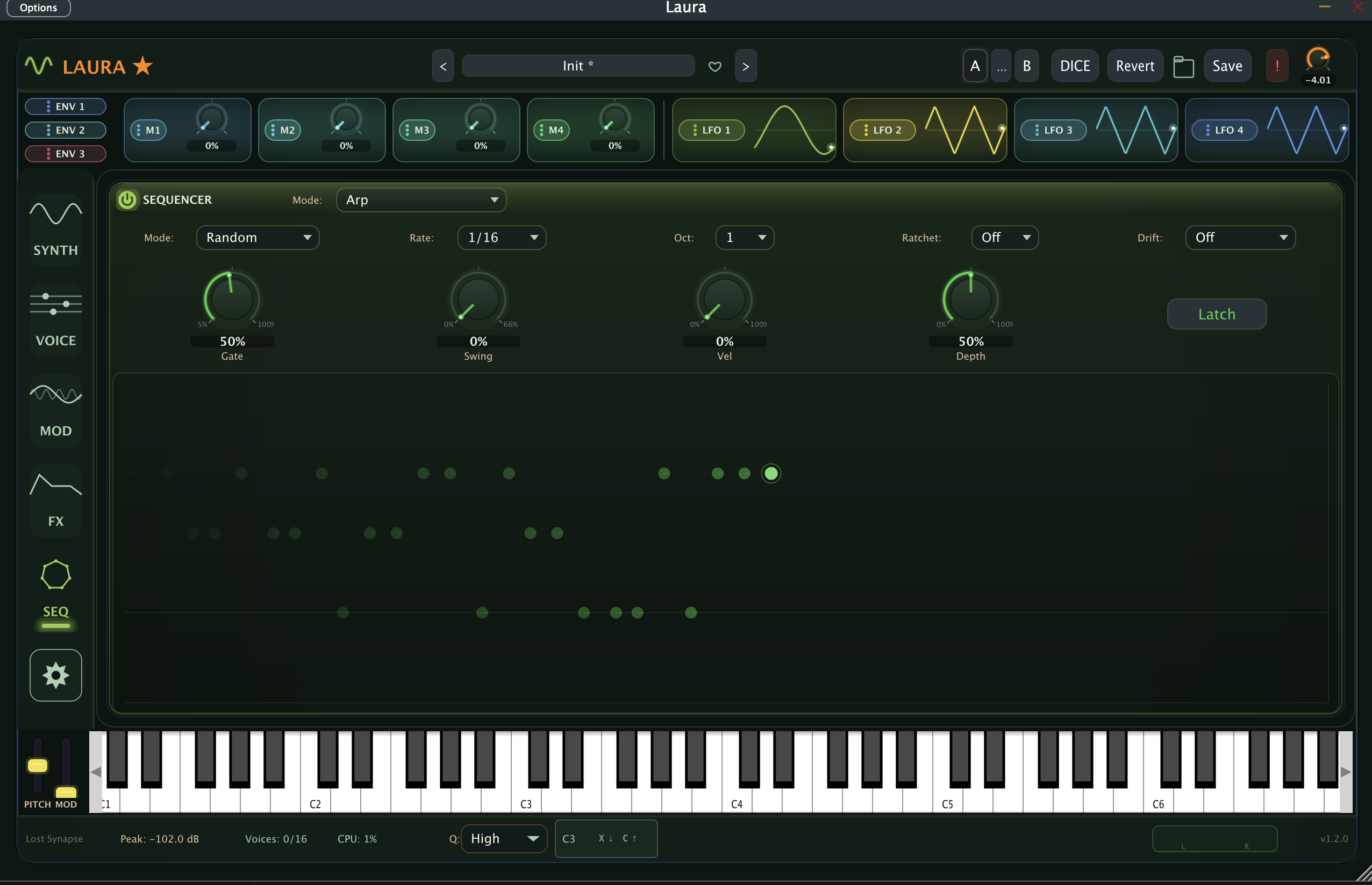Screen dimensions: 1372x885
Task: Click the C4 key on the keyboard
Action: click(736, 800)
